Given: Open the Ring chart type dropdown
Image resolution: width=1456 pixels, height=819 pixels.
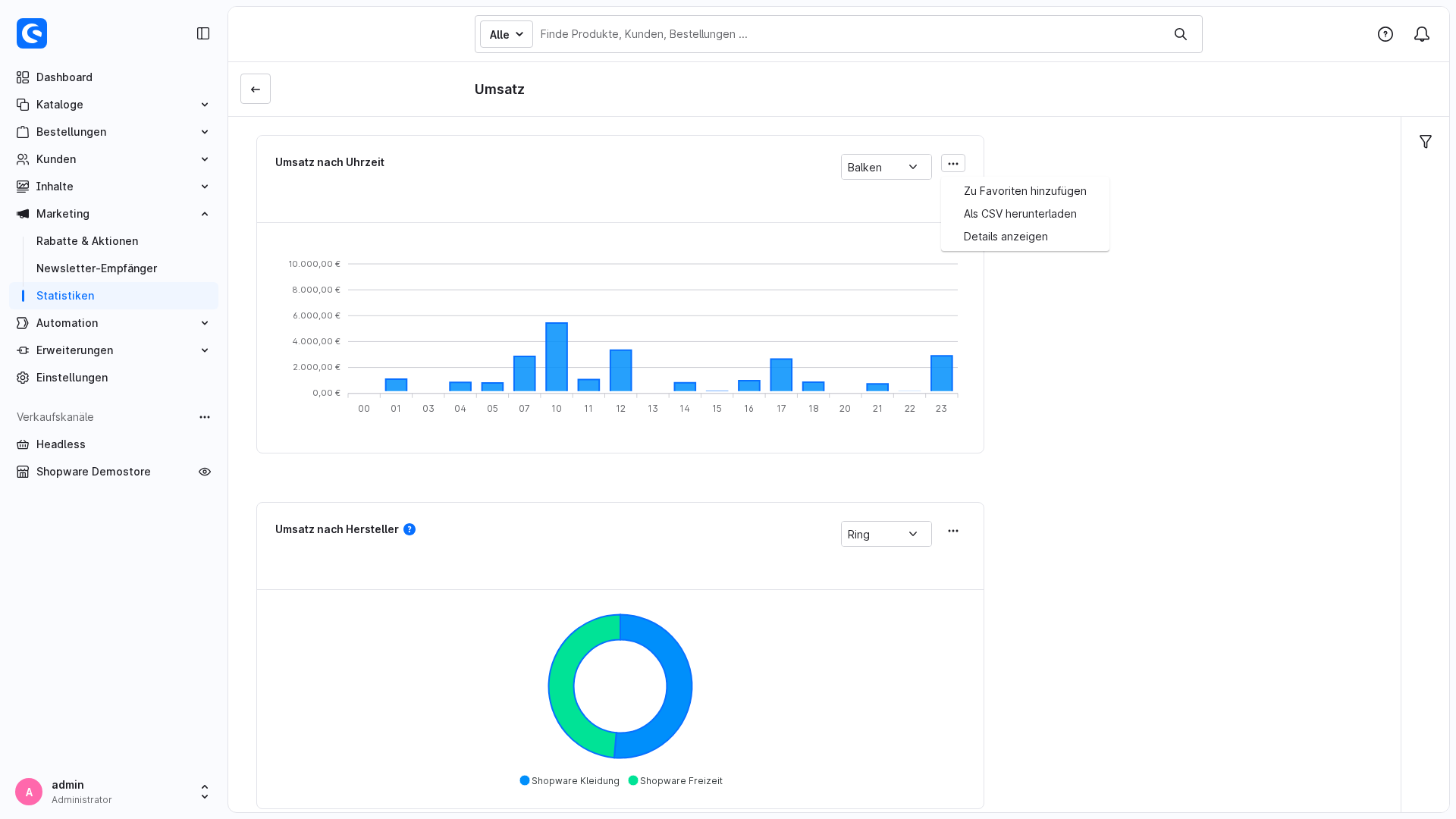Looking at the screenshot, I should tap(886, 534).
